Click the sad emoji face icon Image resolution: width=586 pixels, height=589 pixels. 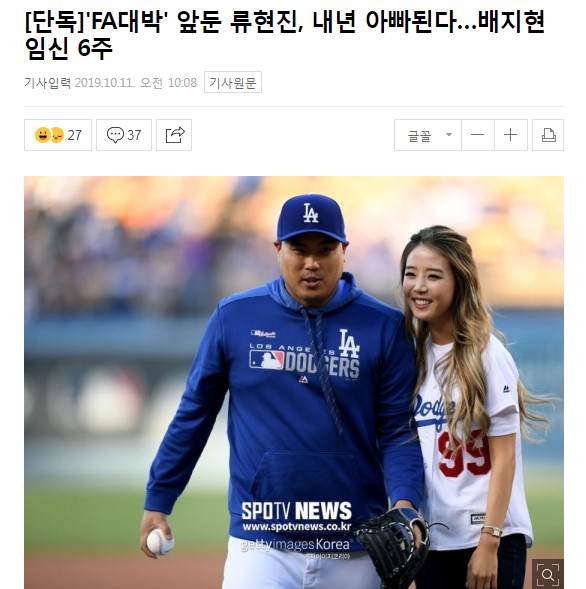tap(57, 135)
